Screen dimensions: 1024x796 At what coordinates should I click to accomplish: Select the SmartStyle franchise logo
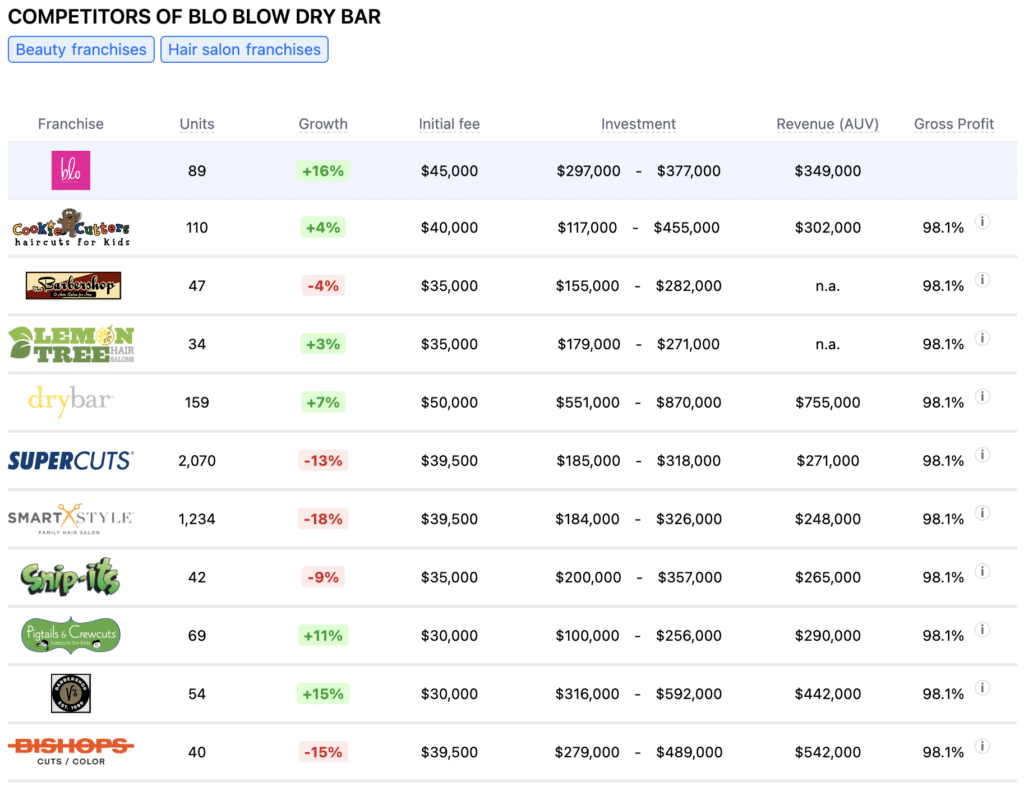(x=71, y=518)
